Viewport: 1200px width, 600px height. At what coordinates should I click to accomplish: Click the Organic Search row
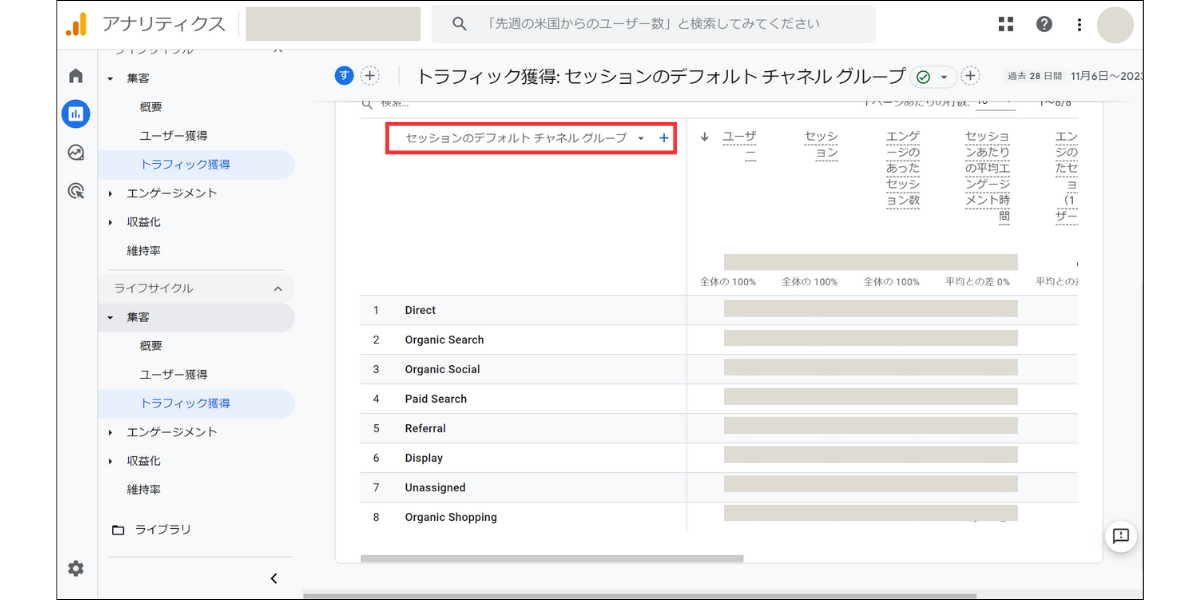click(x=719, y=340)
